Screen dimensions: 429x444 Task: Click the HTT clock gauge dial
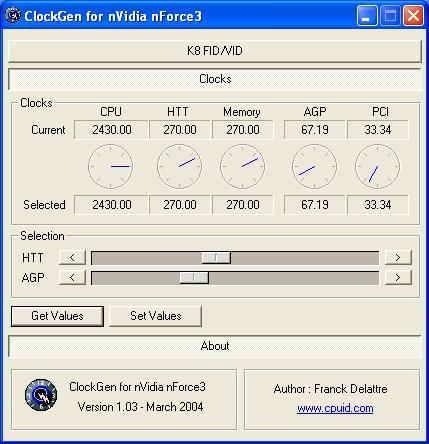point(180,166)
